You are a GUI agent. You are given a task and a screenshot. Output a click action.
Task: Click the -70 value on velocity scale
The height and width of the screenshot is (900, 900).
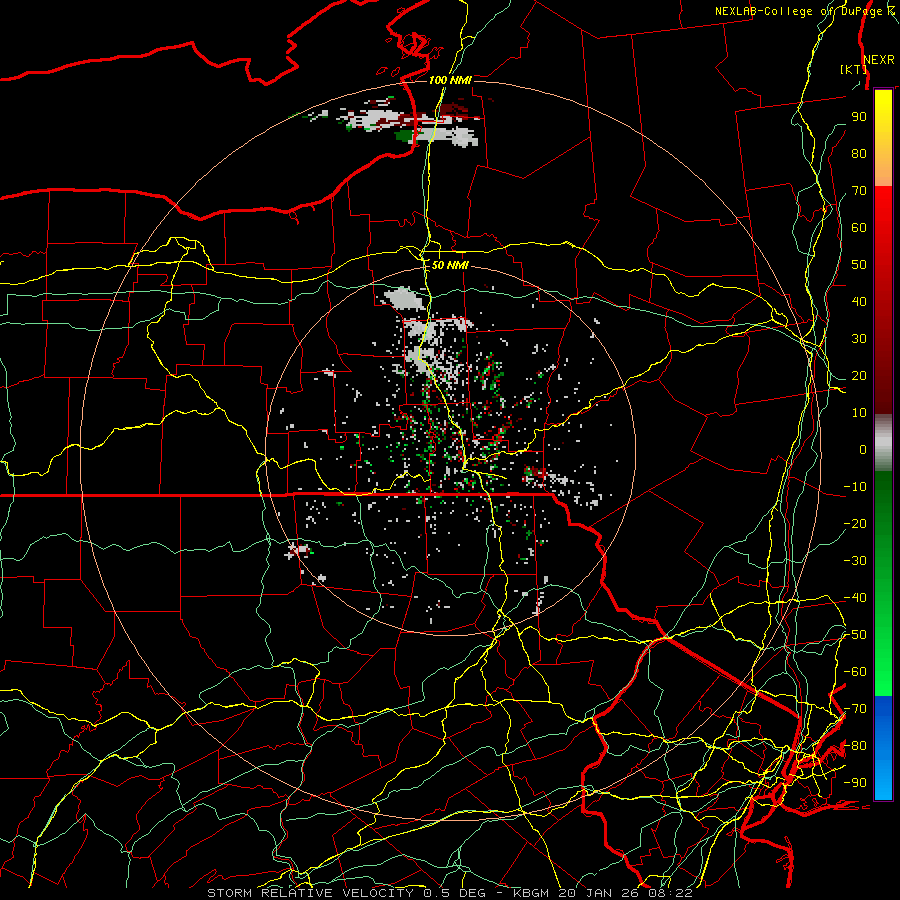coord(855,709)
